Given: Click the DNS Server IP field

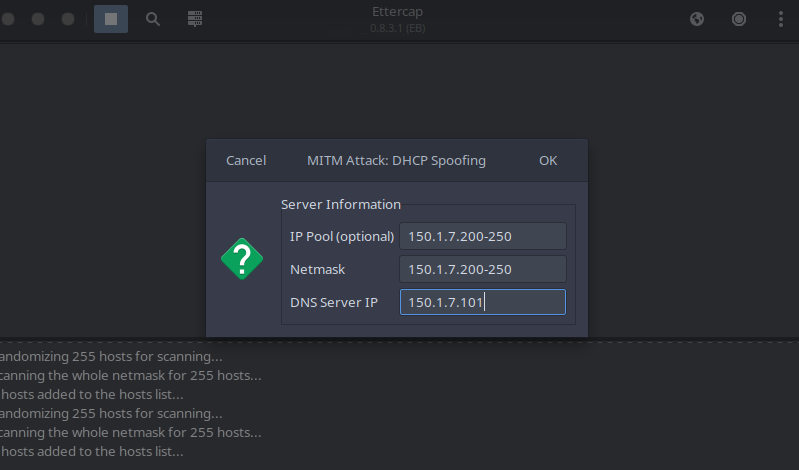Looking at the screenshot, I should pos(483,302).
